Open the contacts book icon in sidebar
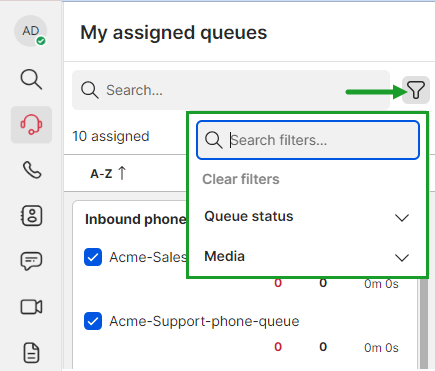Screen dimensions: 435x371 click(x=32, y=216)
